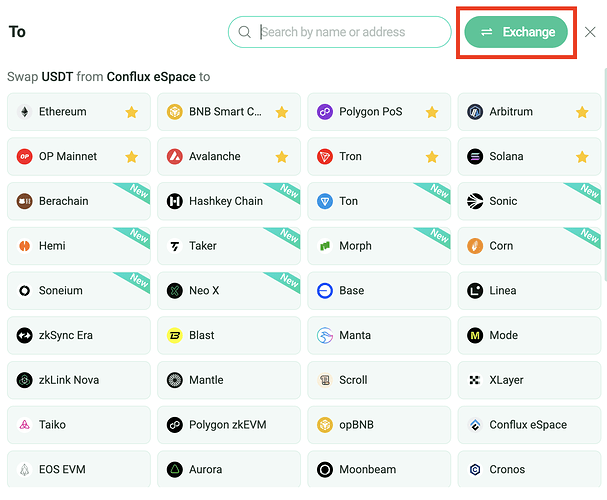Select the EOS EVM network
This screenshot has height=500, width=607.
tap(79, 469)
